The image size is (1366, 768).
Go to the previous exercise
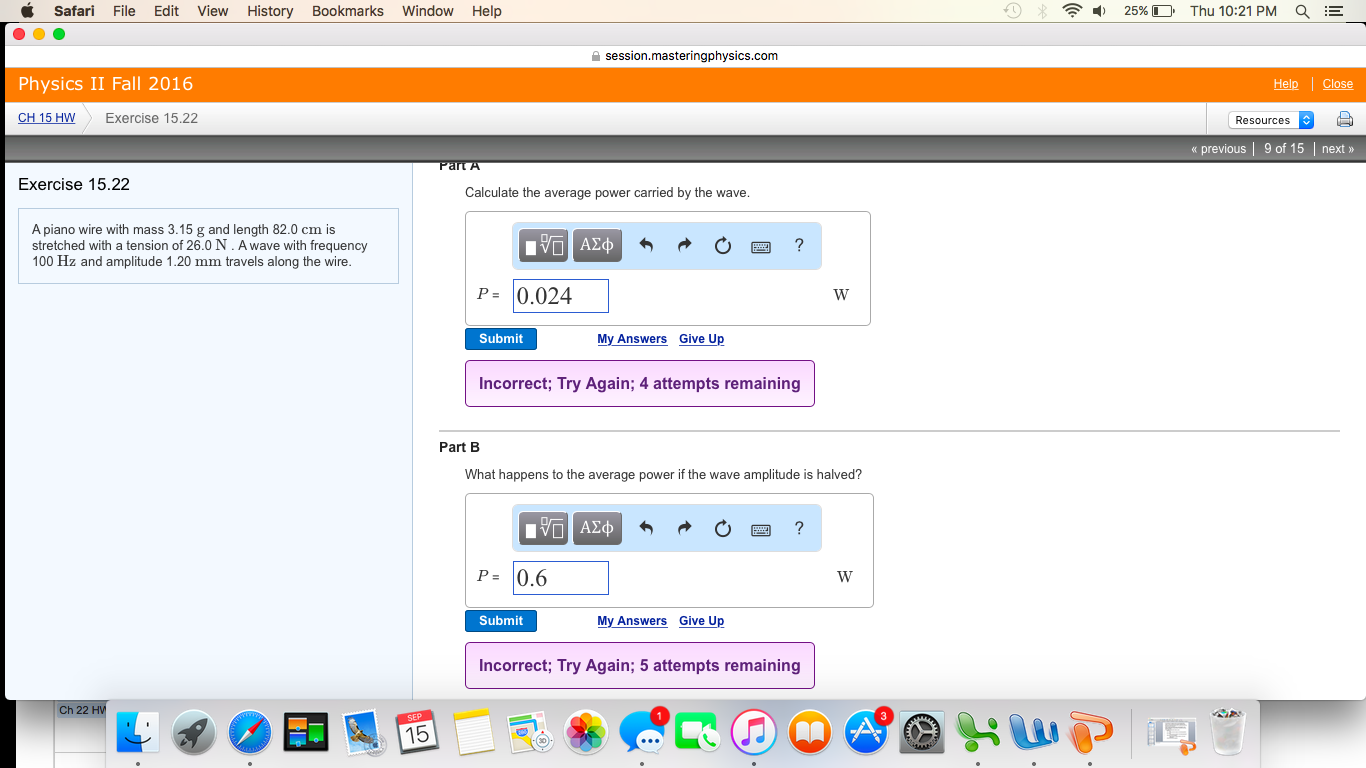[1218, 149]
